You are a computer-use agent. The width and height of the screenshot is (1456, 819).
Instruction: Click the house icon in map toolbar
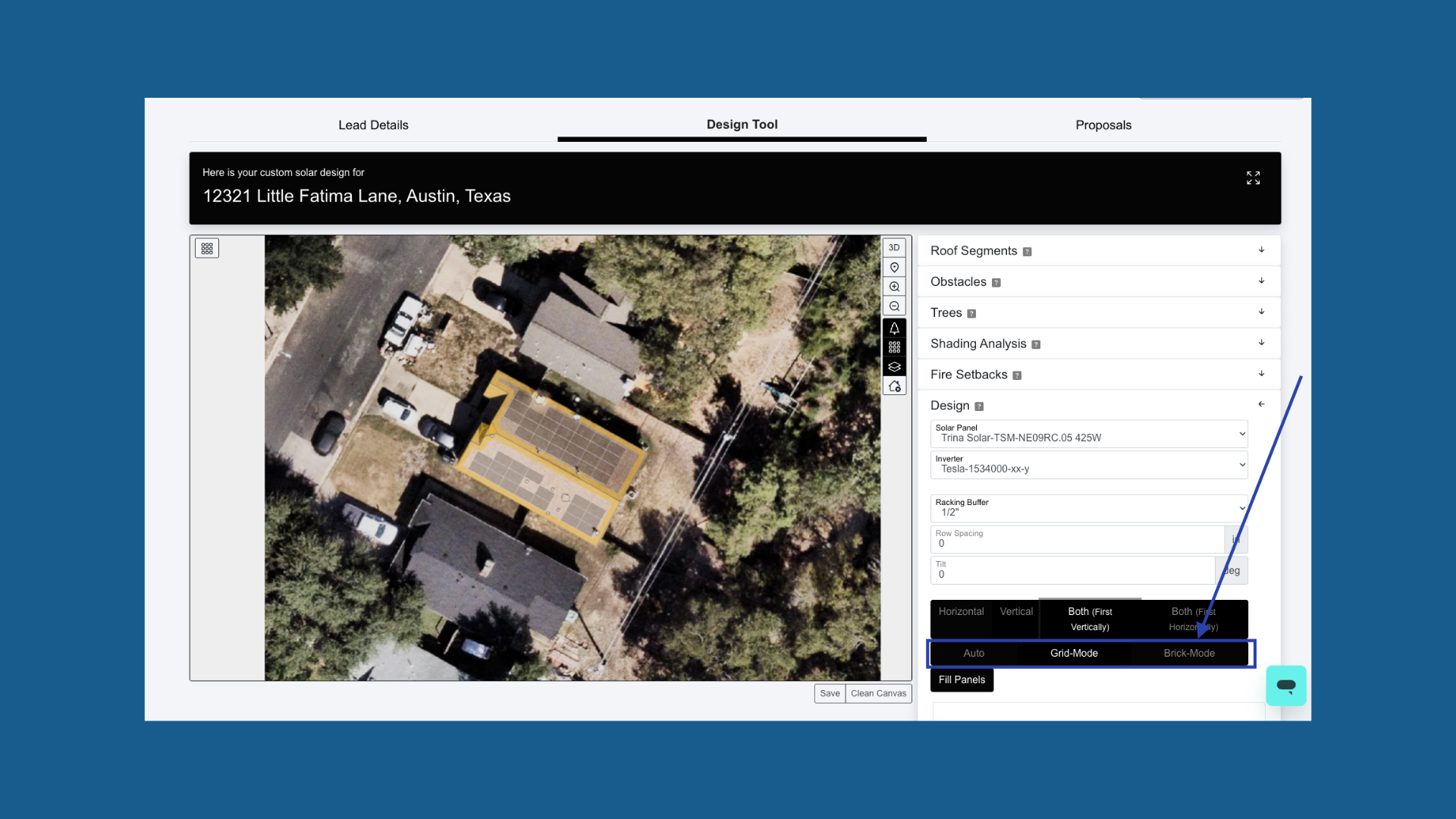894,387
